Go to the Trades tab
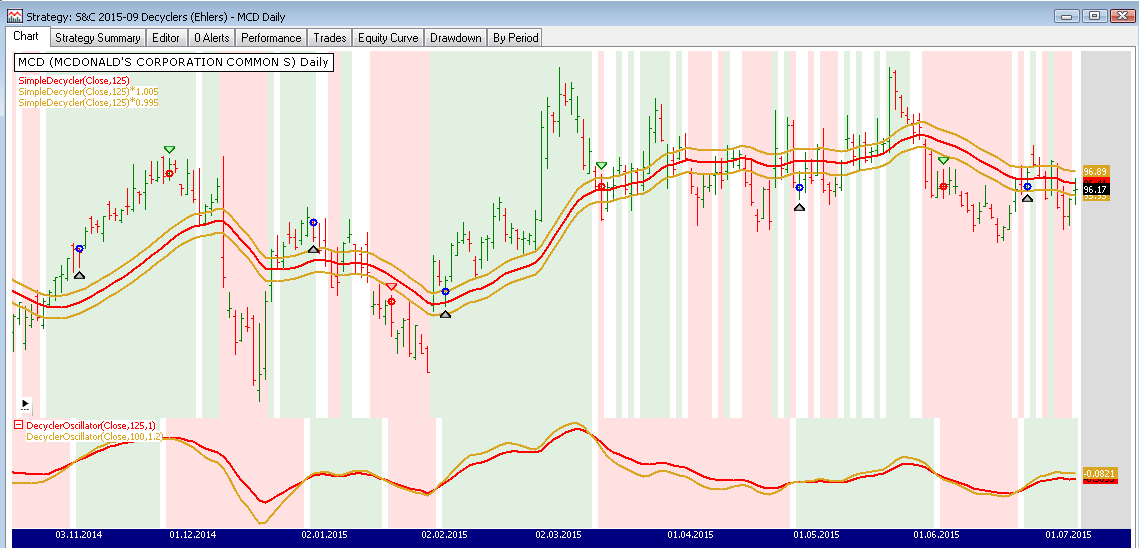 point(330,38)
